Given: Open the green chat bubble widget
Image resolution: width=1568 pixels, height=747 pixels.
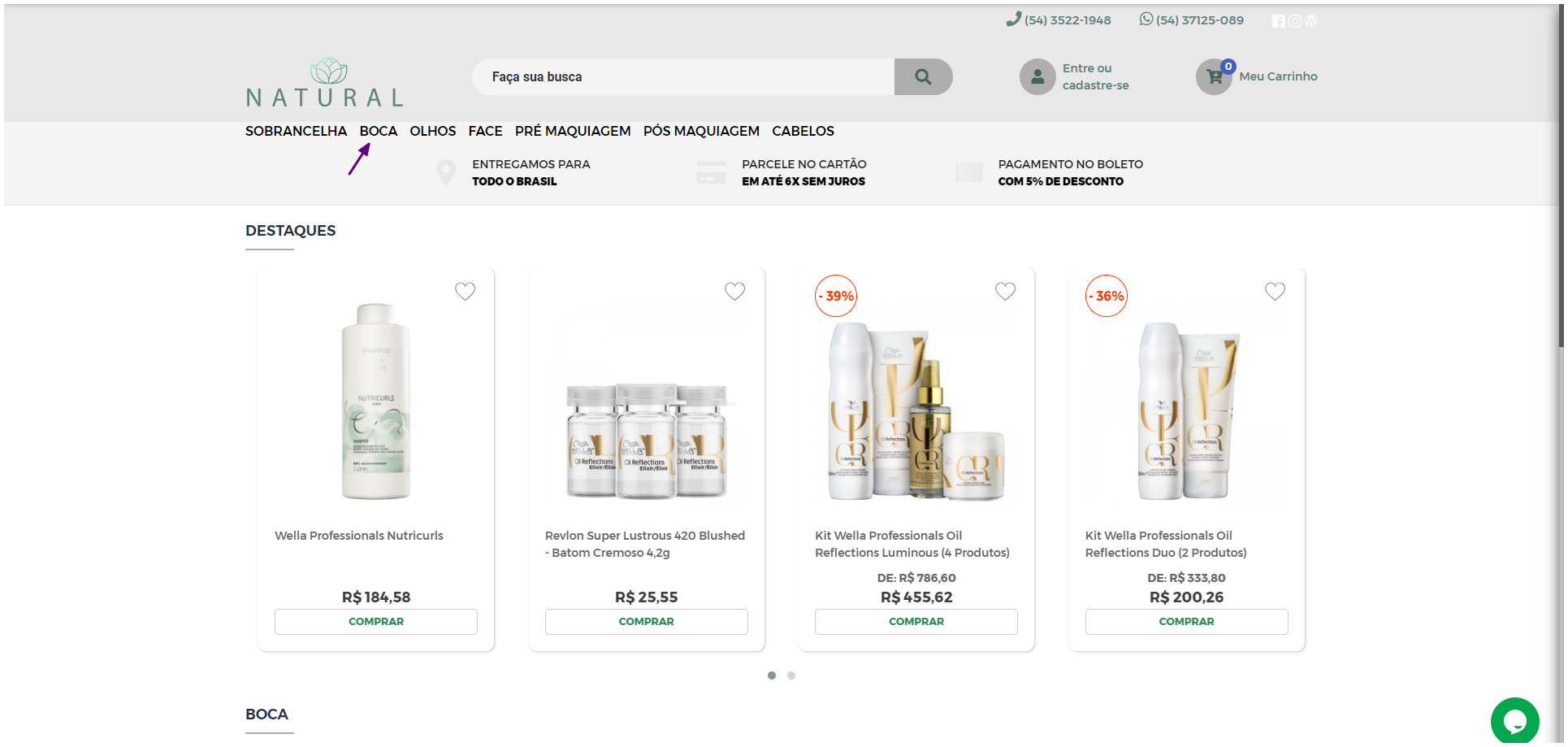Looking at the screenshot, I should click(1514, 721).
